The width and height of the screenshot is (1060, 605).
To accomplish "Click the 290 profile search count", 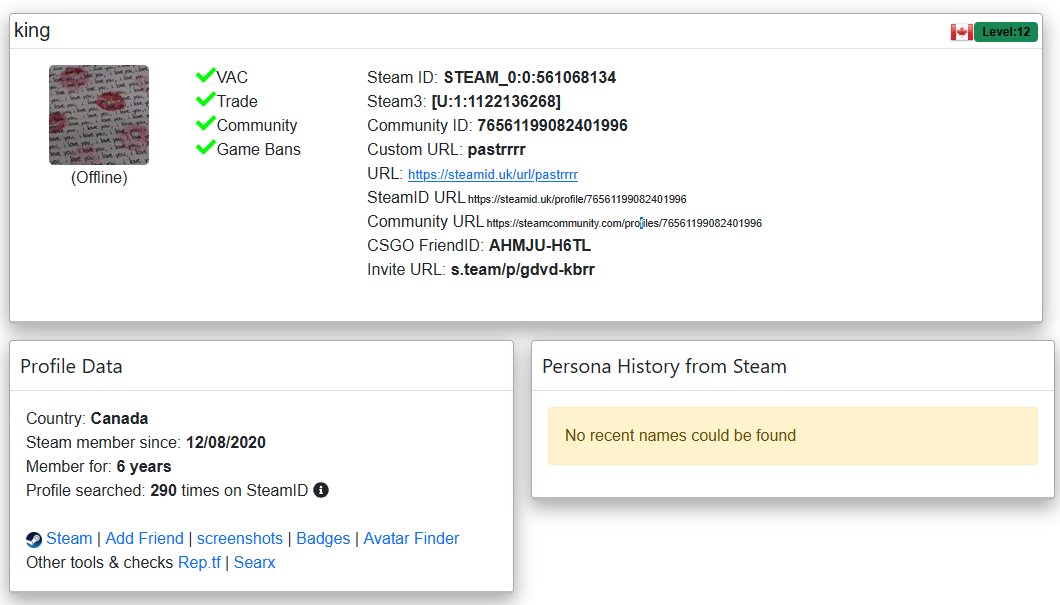I will tap(164, 491).
